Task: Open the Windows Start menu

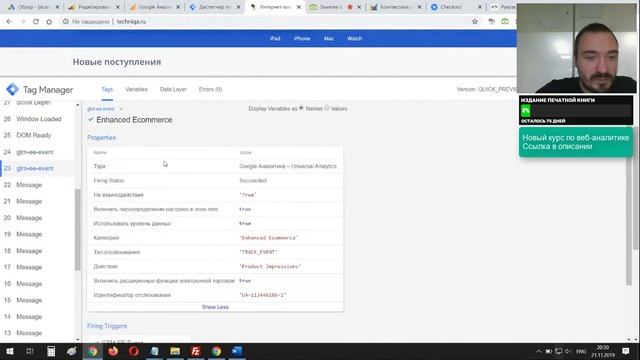Action: coord(9,351)
